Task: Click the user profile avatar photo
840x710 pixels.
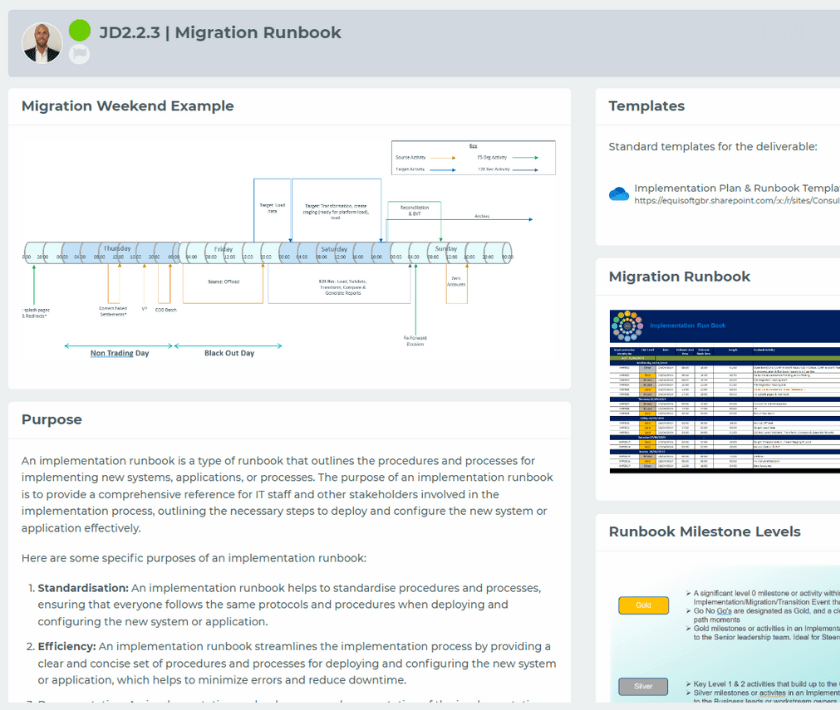Action: tap(42, 42)
